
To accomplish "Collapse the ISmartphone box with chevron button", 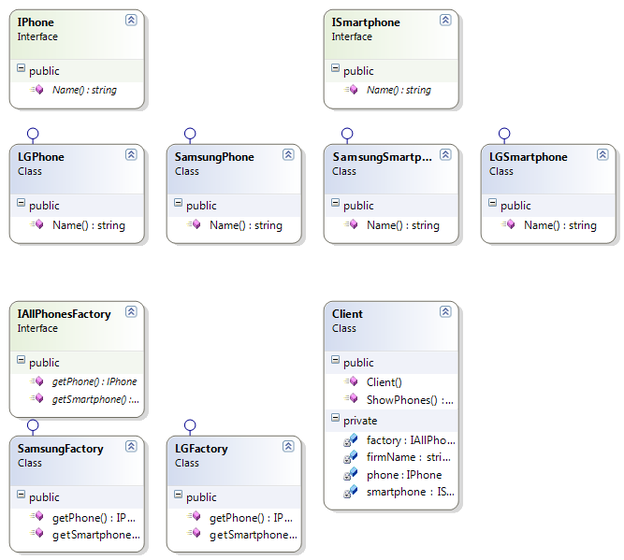I will (x=445, y=20).
